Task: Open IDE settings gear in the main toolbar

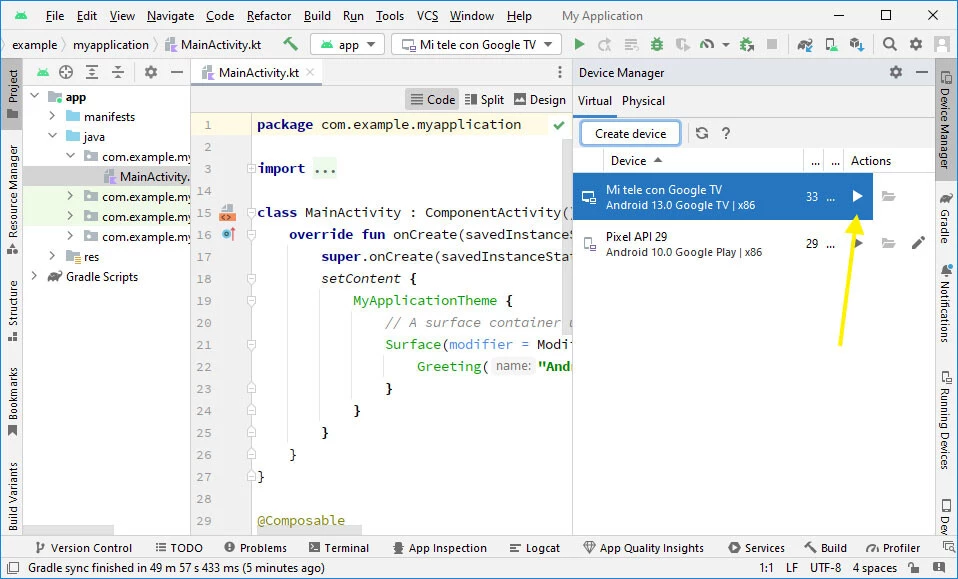Action: pyautogui.click(x=916, y=44)
